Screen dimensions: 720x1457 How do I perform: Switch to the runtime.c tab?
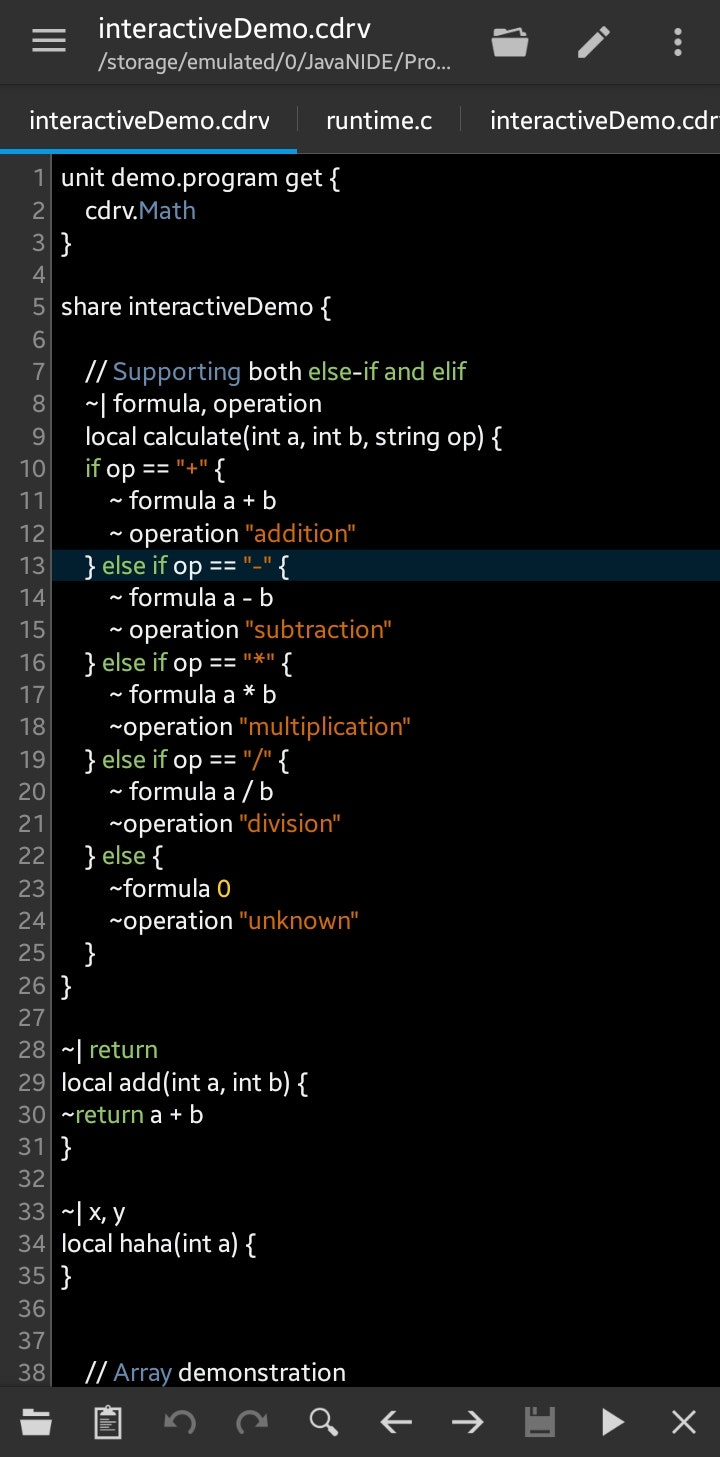tap(378, 120)
